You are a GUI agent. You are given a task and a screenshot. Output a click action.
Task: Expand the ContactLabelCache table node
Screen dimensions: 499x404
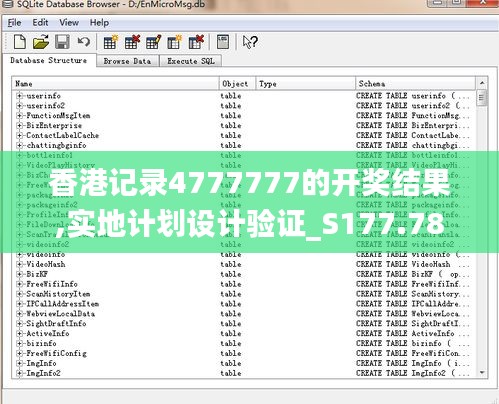click(x=19, y=136)
